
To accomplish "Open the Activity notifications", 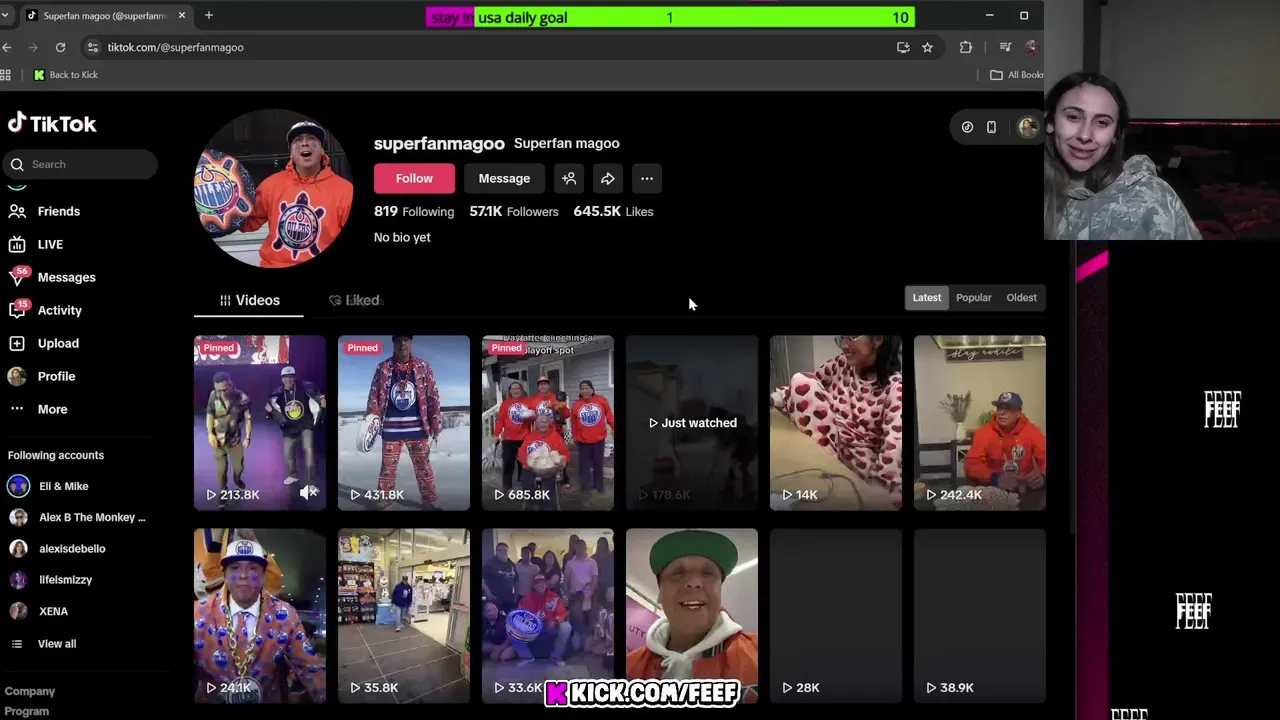I will 59,310.
